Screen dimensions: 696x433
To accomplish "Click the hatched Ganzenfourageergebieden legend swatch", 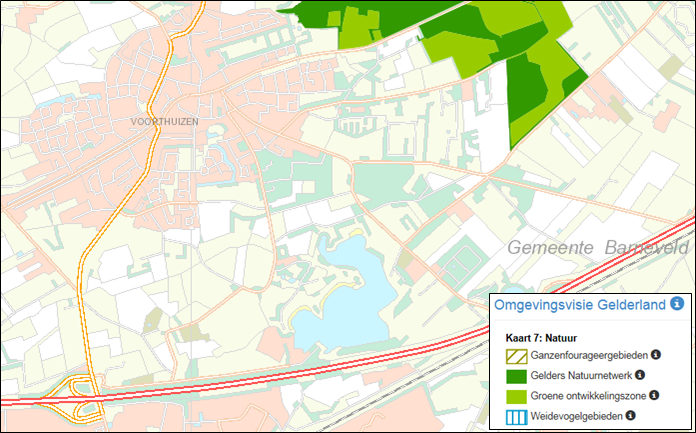I will tap(517, 356).
